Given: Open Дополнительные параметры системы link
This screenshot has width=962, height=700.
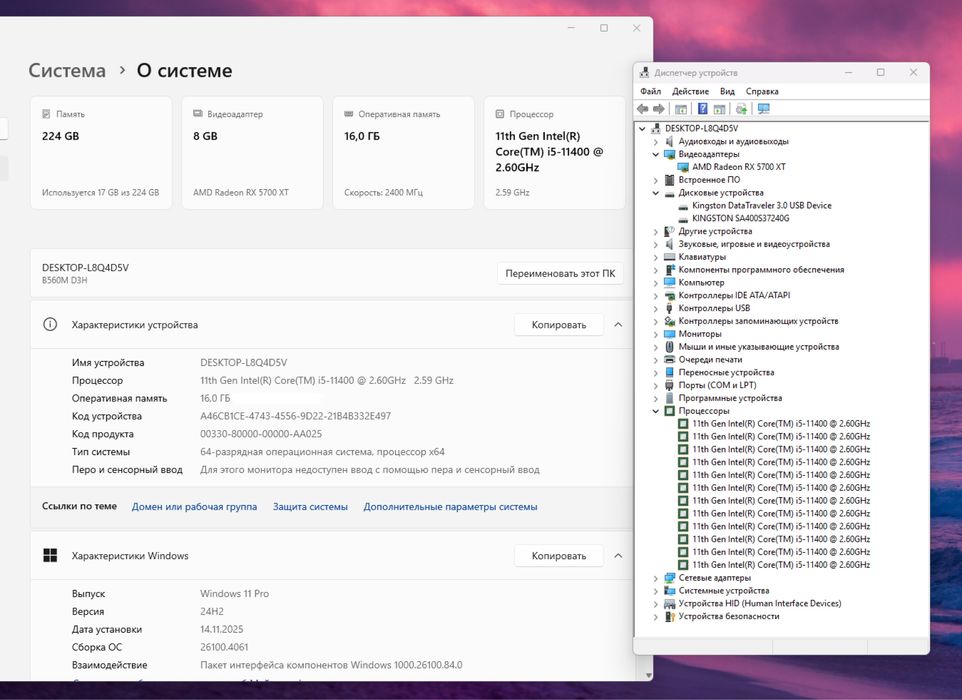Looking at the screenshot, I should pyautogui.click(x=450, y=507).
